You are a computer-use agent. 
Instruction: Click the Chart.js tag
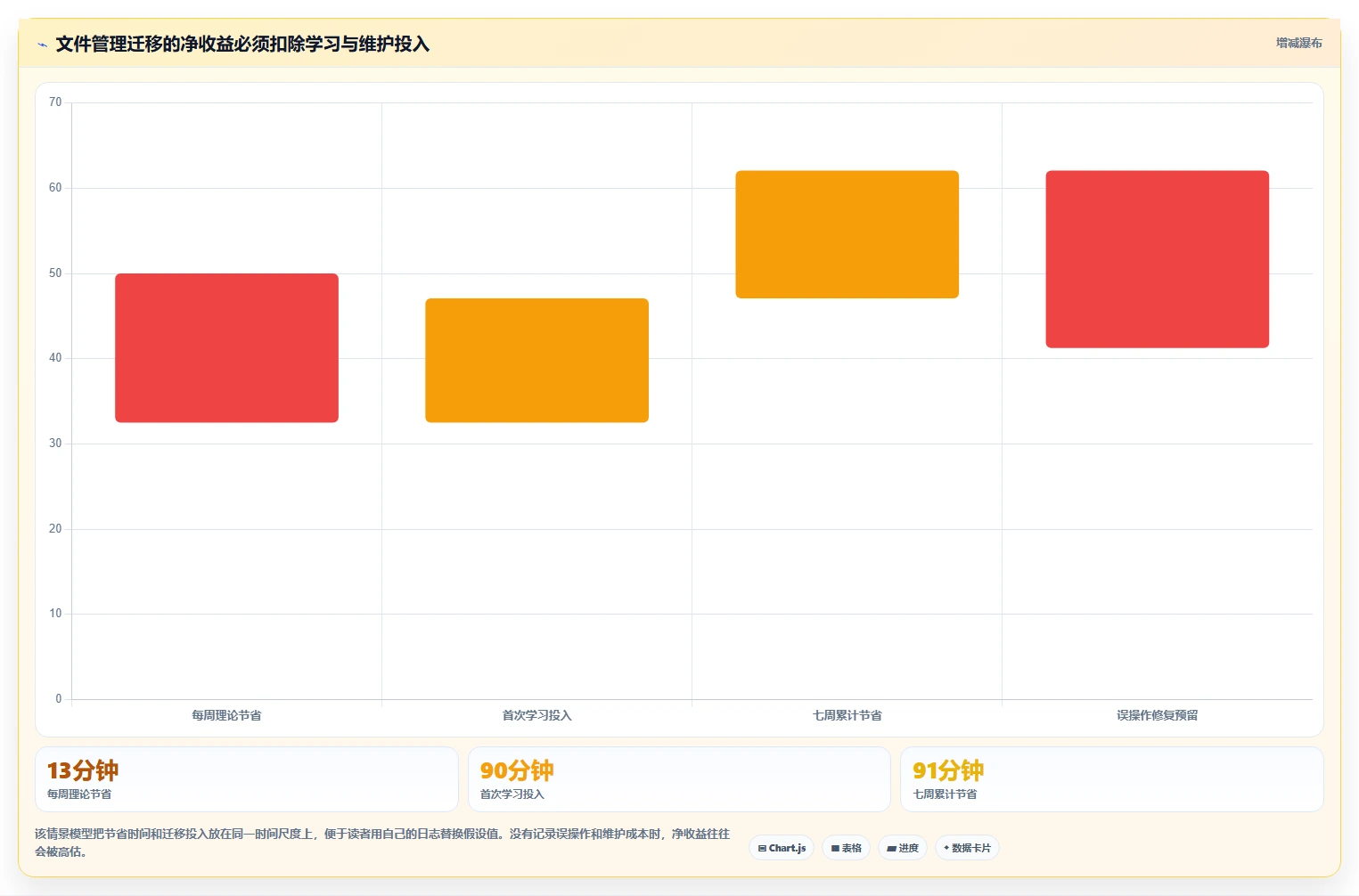pyautogui.click(x=782, y=848)
